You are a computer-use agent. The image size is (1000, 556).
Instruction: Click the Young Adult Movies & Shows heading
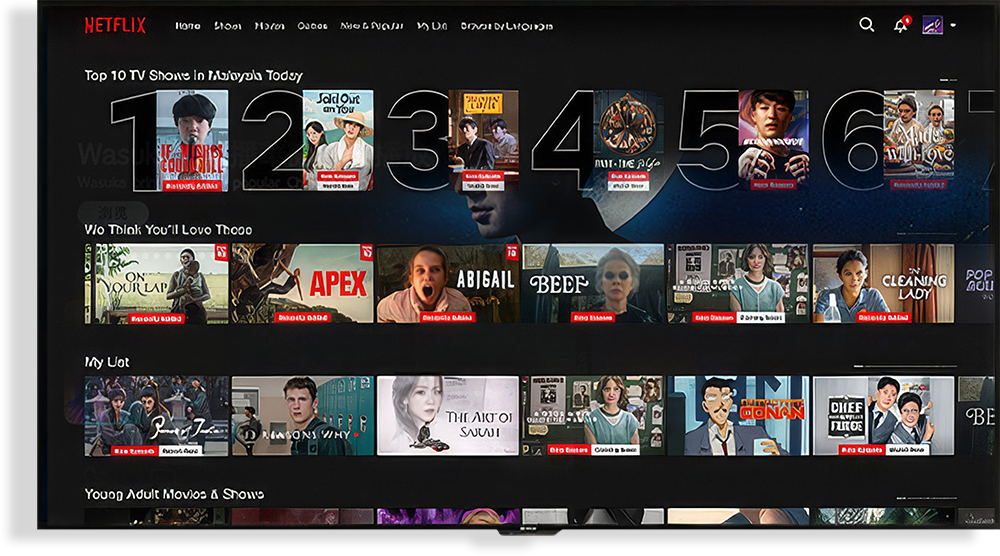[174, 494]
